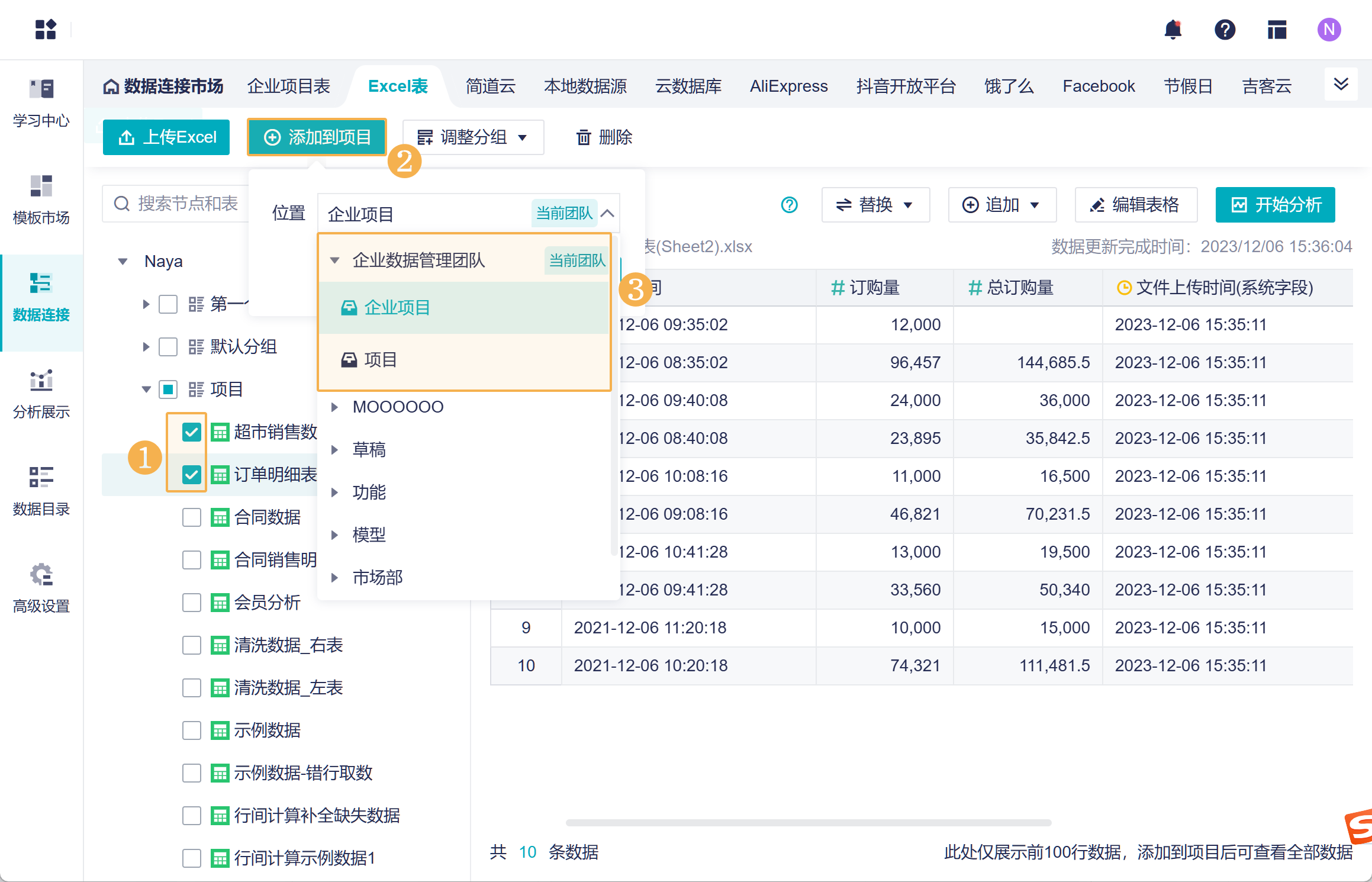Click the help question mark icon
This screenshot has width=1372, height=882.
click(x=1225, y=30)
